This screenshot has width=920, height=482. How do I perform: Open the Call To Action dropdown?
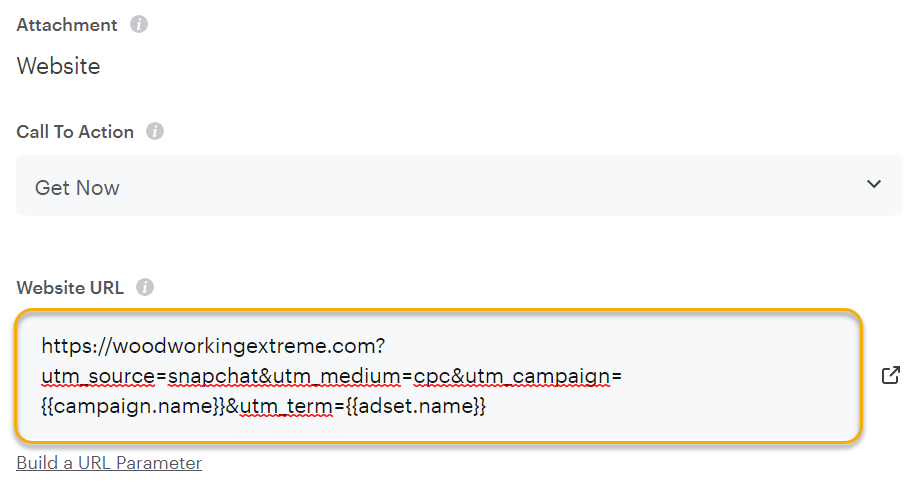[459, 186]
